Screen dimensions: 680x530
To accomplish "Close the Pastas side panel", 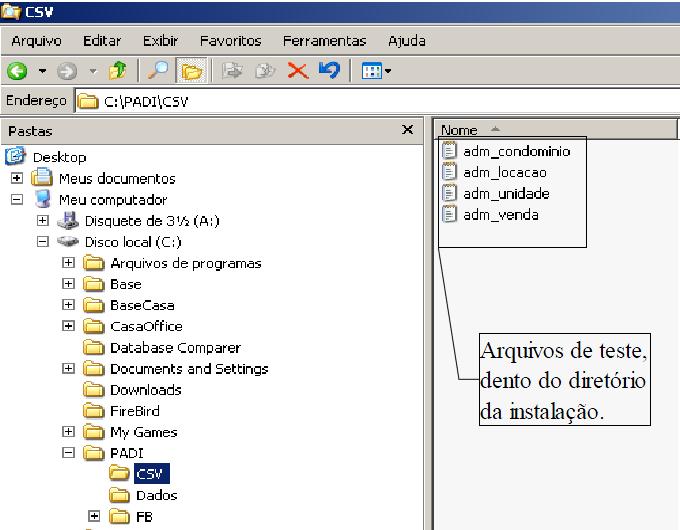I will (407, 130).
